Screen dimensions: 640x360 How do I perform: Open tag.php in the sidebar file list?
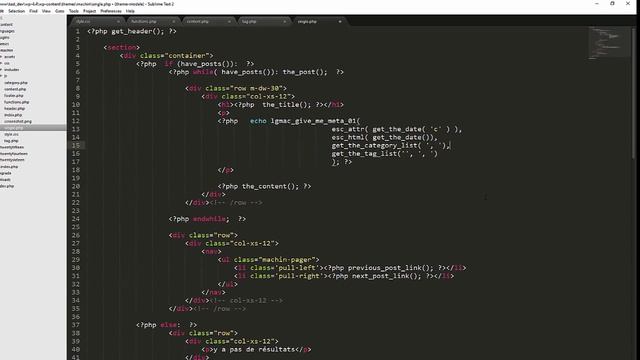[11, 141]
